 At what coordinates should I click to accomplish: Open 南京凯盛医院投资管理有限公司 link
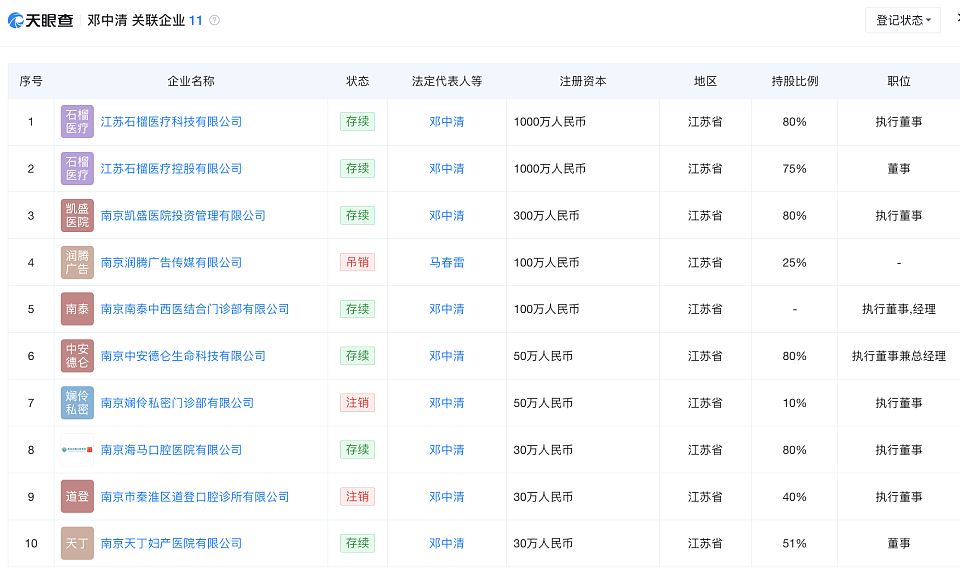pyautogui.click(x=183, y=216)
